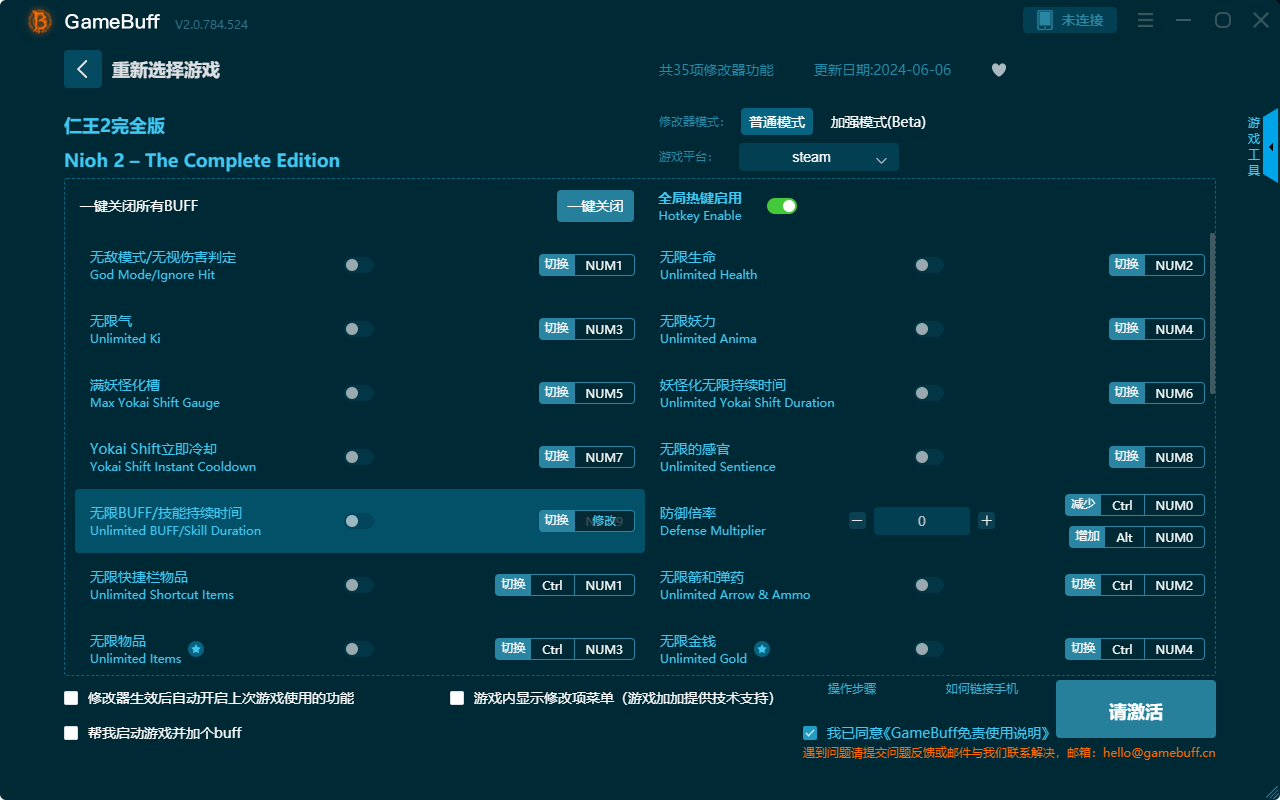Click the one-key close all button (一键关闭)

pyautogui.click(x=595, y=206)
